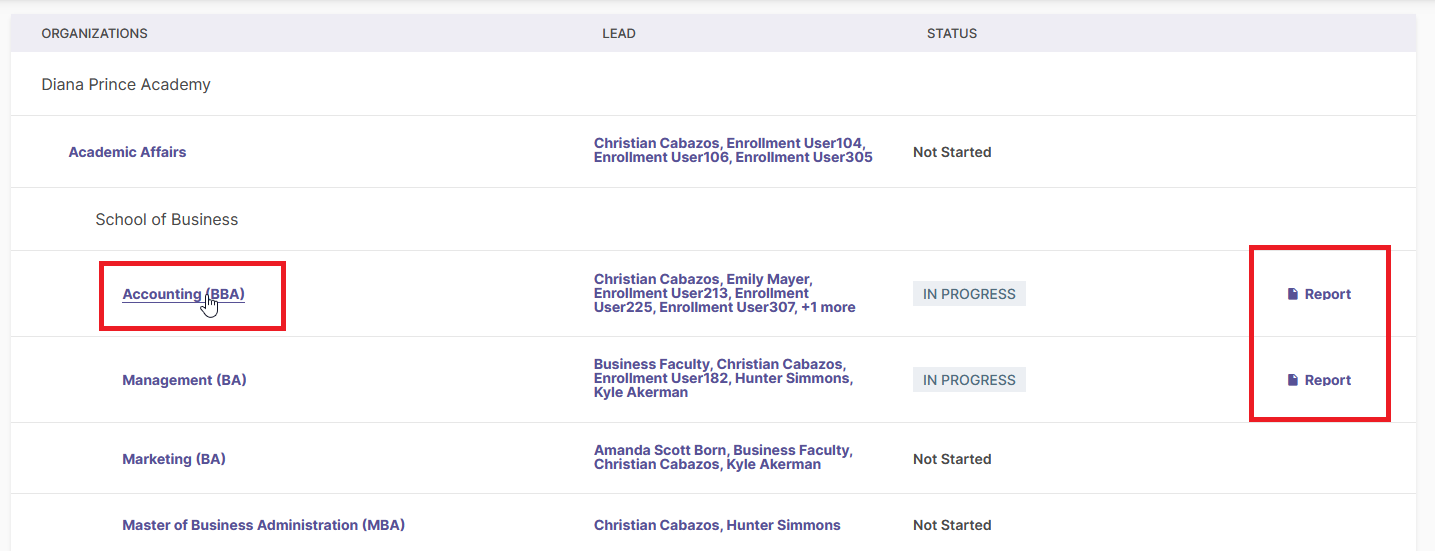Open the Accounting (BBA) organization link

pos(183,294)
